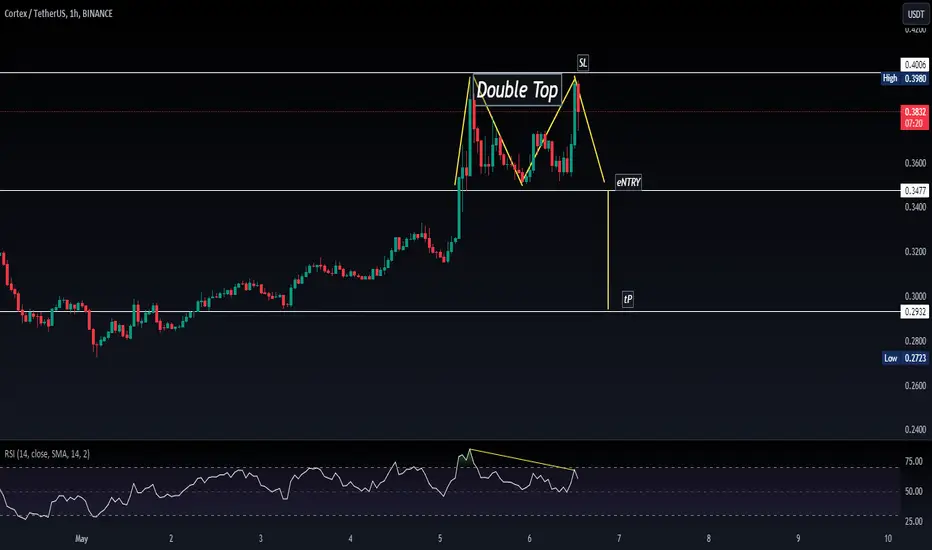The width and height of the screenshot is (932, 550).
Task: Click the 0.3000 price scale value
Action: [915, 296]
